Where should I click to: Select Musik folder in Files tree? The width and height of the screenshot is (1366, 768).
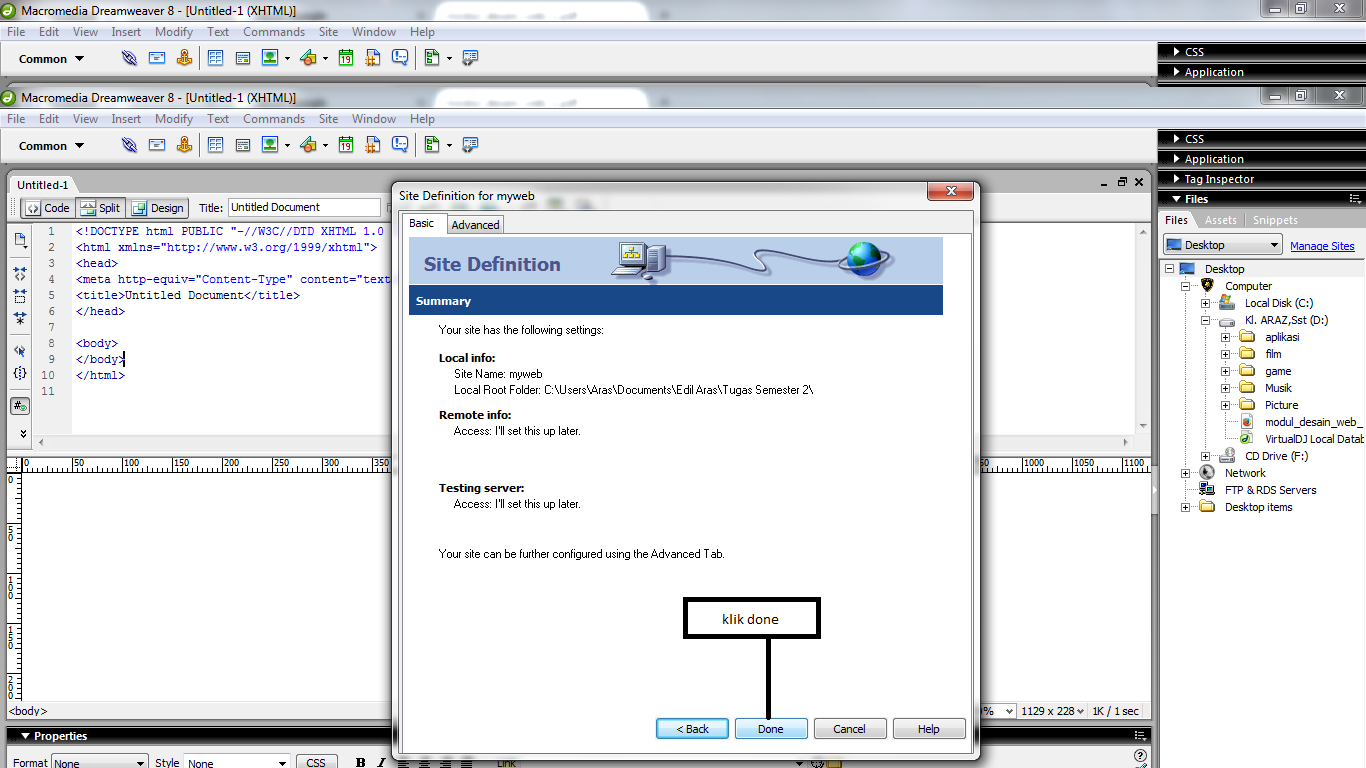[1278, 388]
